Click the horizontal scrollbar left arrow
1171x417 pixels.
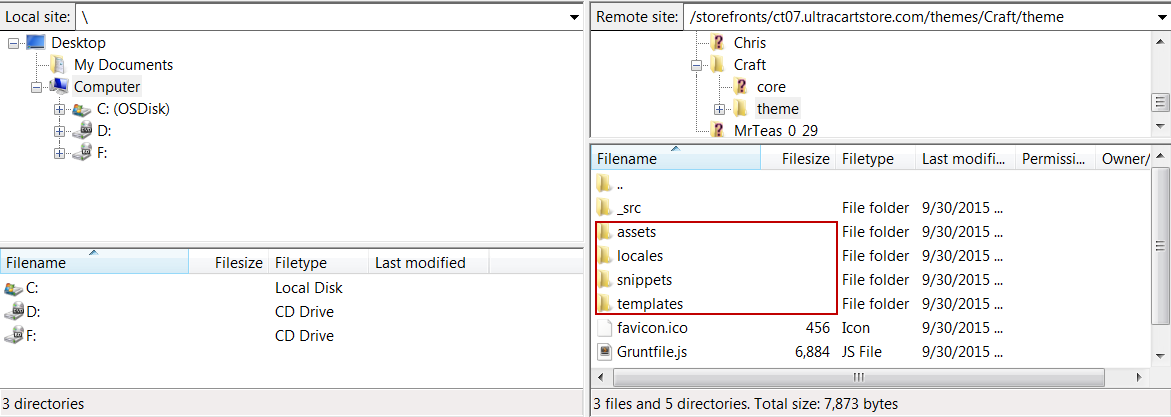[600, 377]
